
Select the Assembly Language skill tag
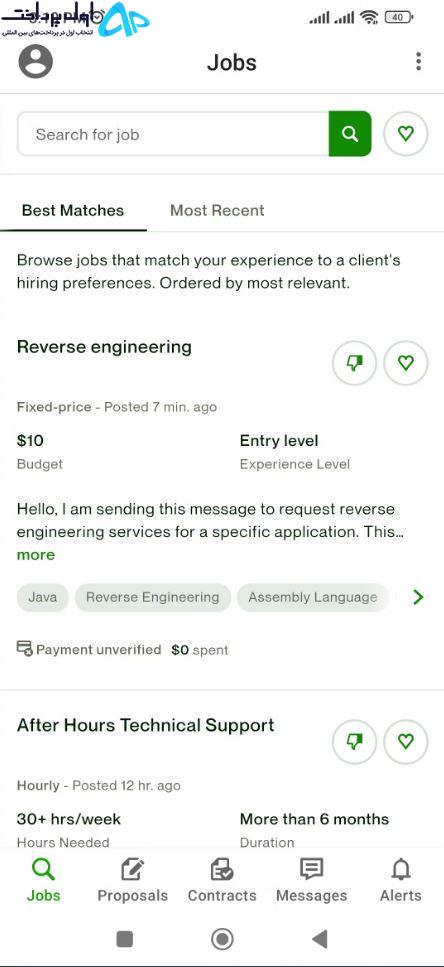pyautogui.click(x=313, y=597)
